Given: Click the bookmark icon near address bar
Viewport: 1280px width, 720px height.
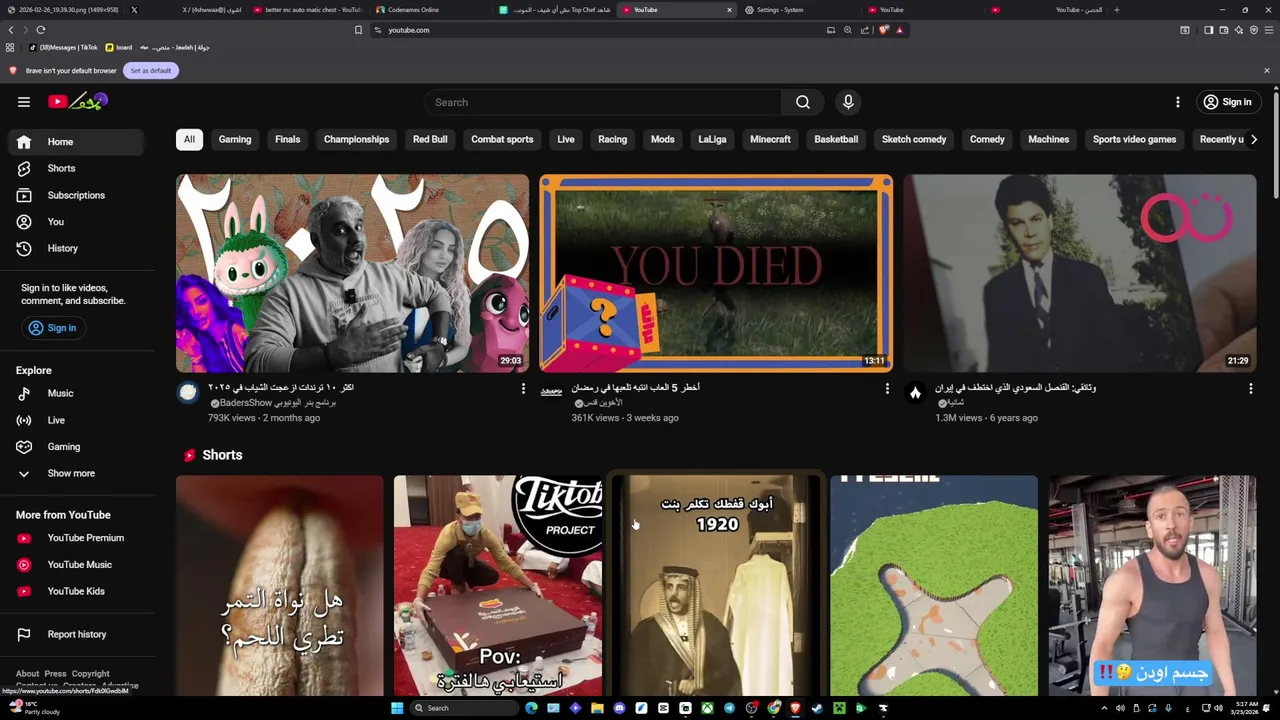Looking at the screenshot, I should tap(358, 30).
